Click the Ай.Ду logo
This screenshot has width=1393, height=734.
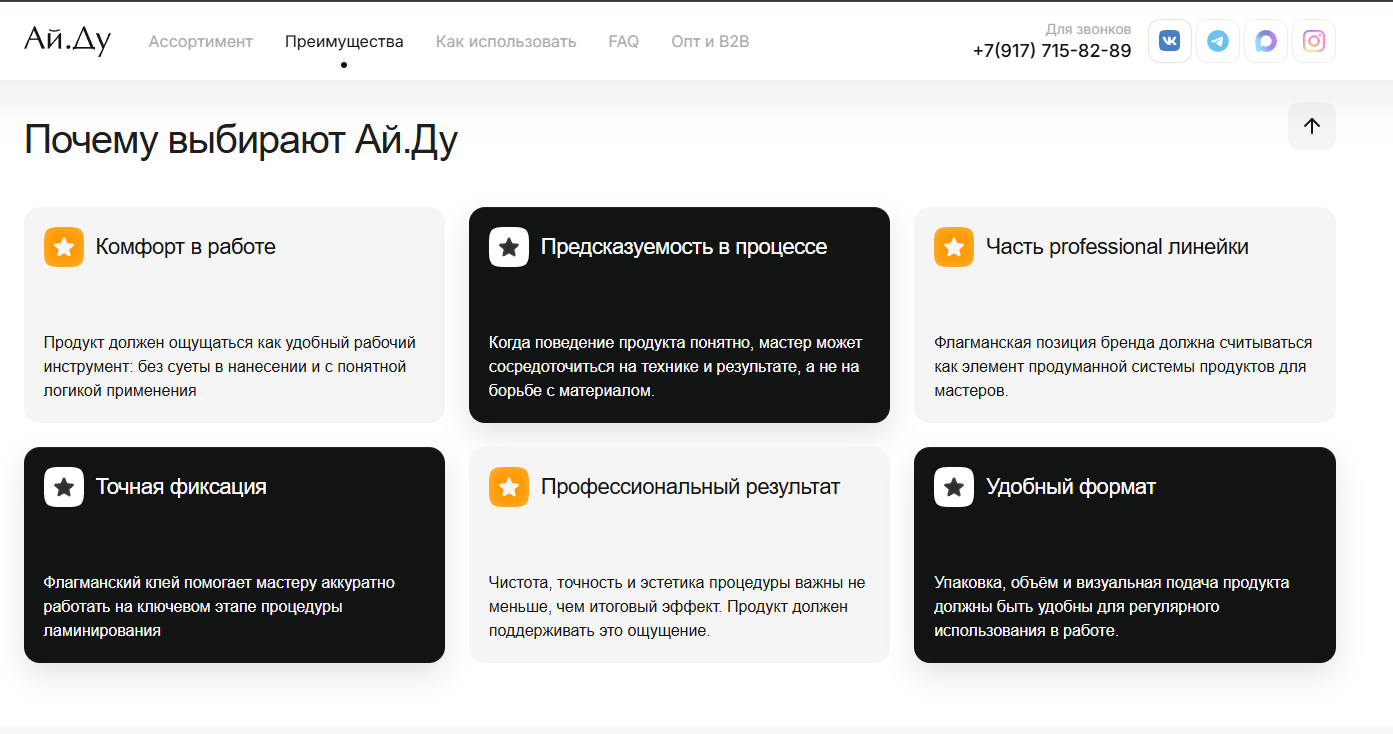67,40
